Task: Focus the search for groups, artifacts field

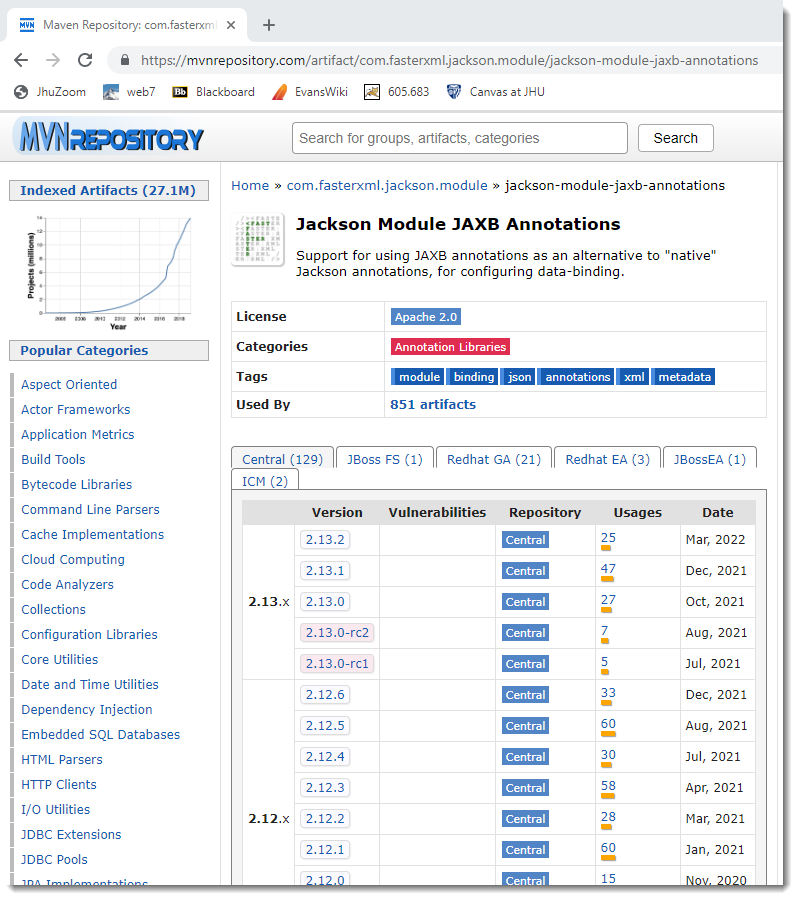Action: pos(459,138)
